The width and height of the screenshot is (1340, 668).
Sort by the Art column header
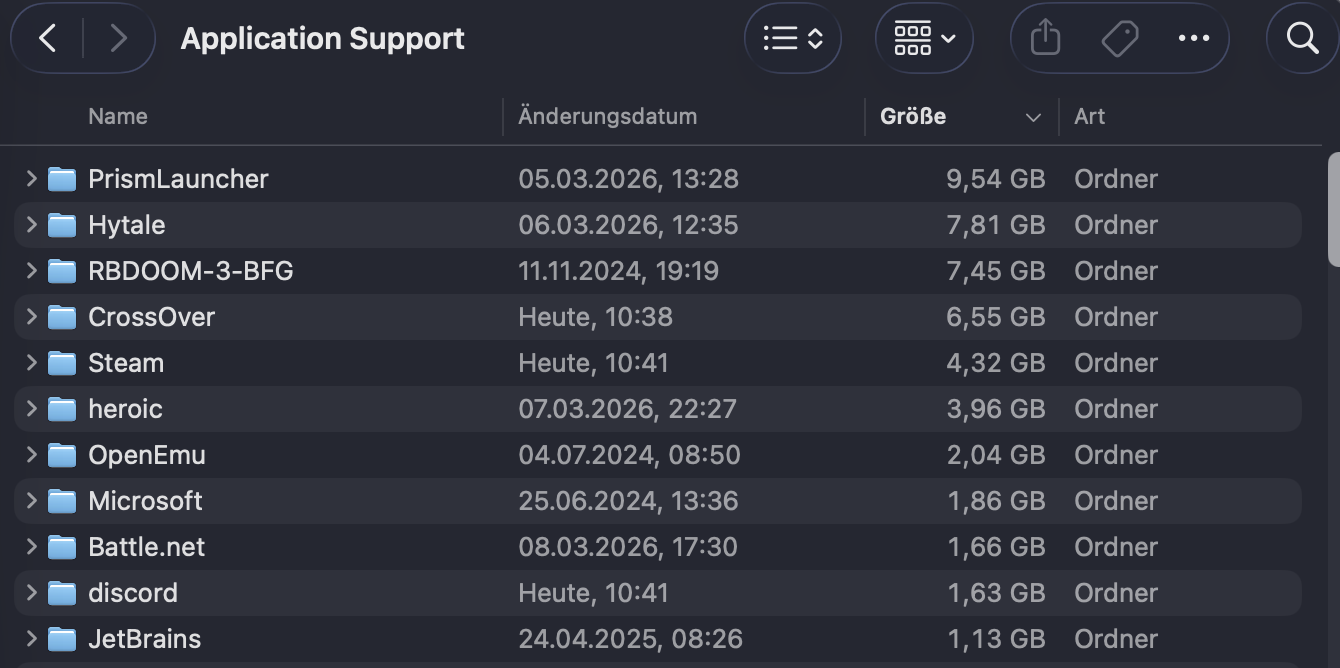[x=1090, y=116]
